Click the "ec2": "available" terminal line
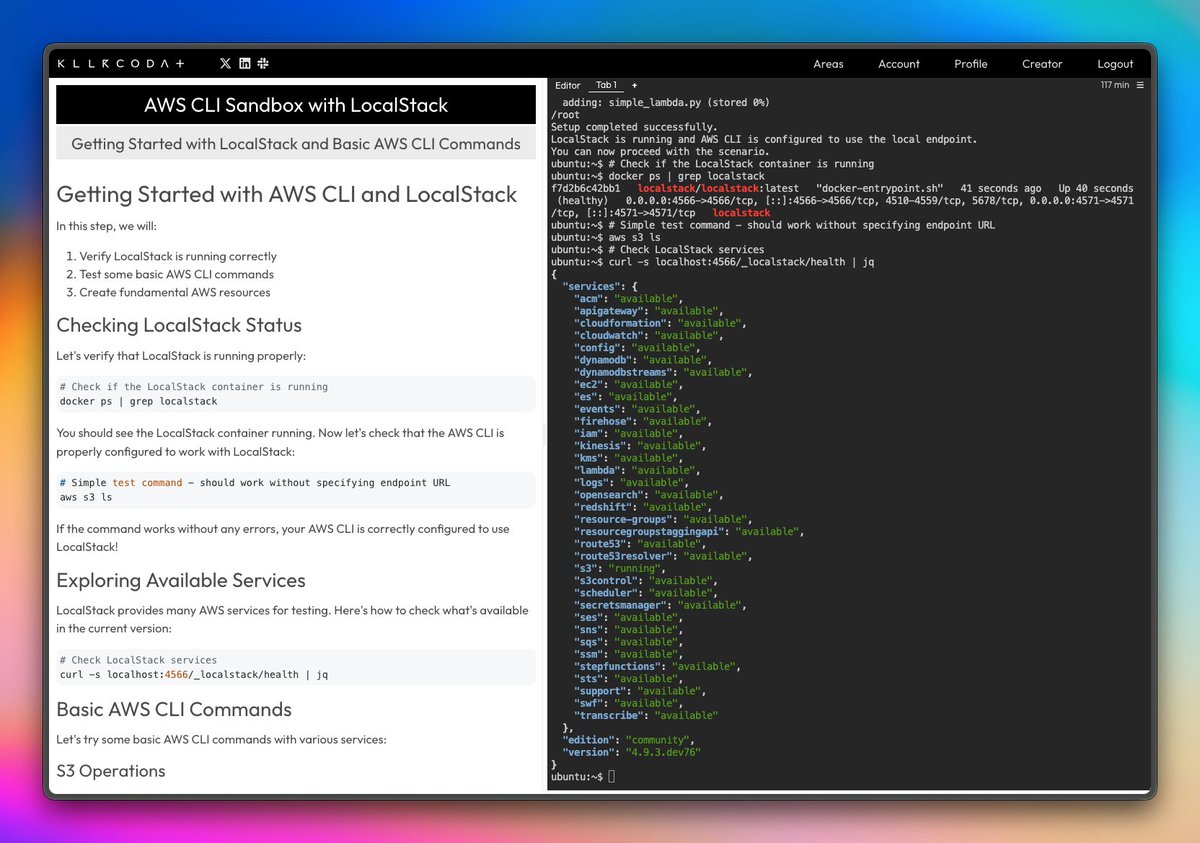The width and height of the screenshot is (1200, 843). pyautogui.click(x=628, y=384)
